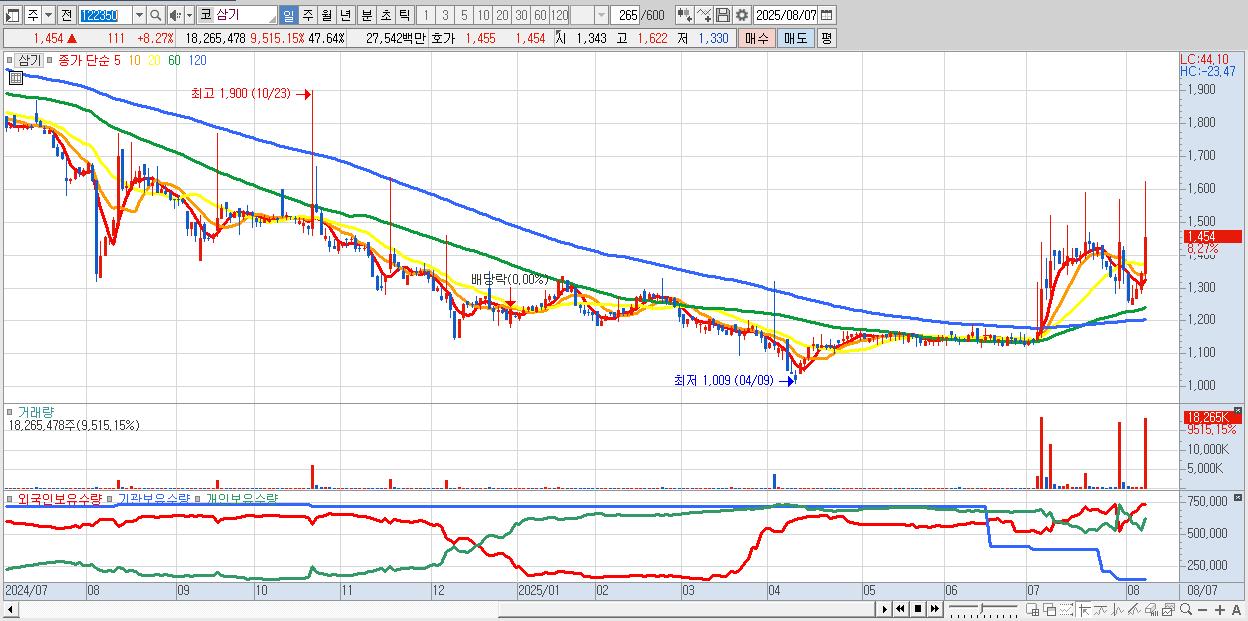The width and height of the screenshot is (1248, 621).
Task: Click the chart area split icon
Action: tap(1033, 610)
